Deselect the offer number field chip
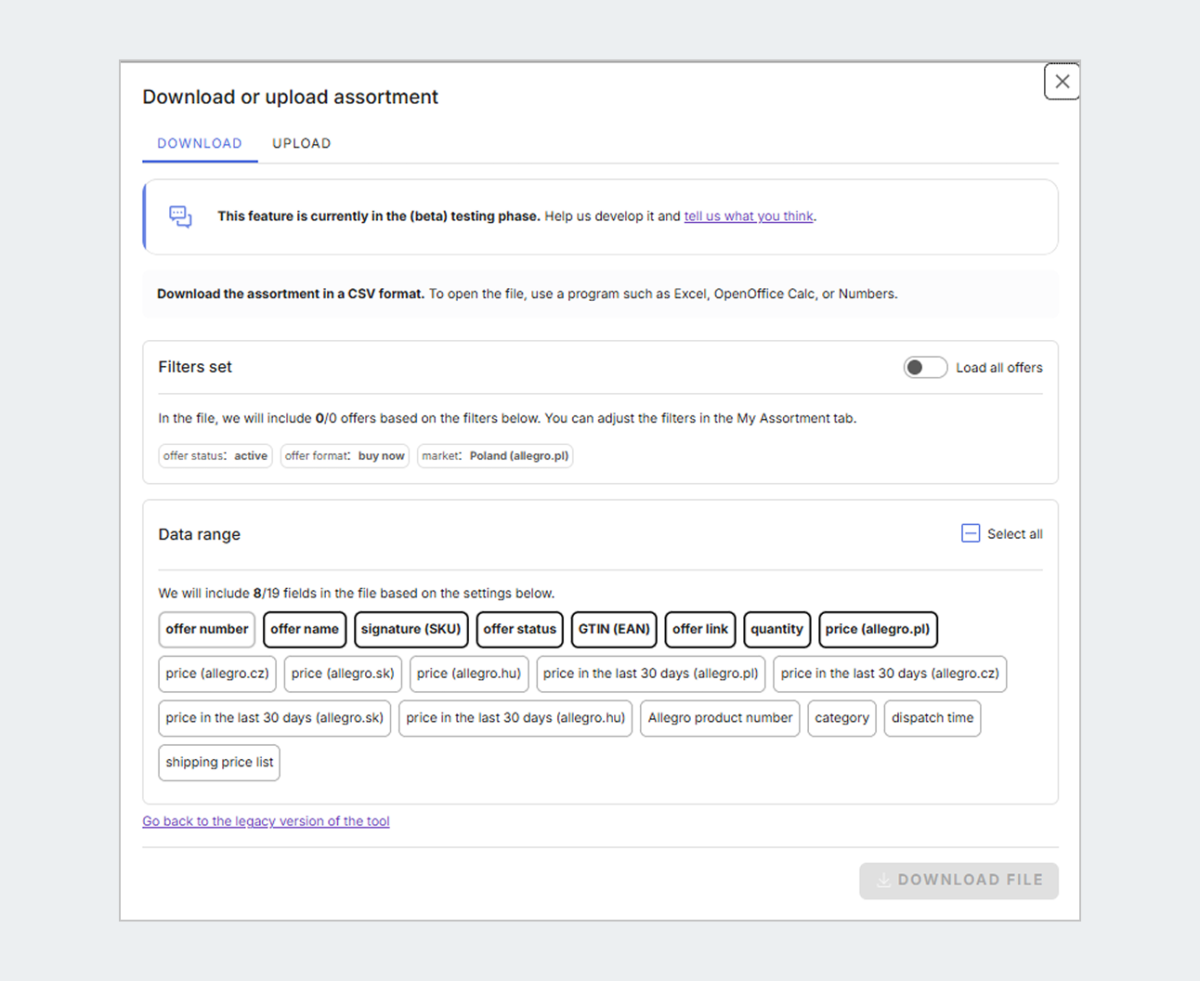 click(207, 629)
